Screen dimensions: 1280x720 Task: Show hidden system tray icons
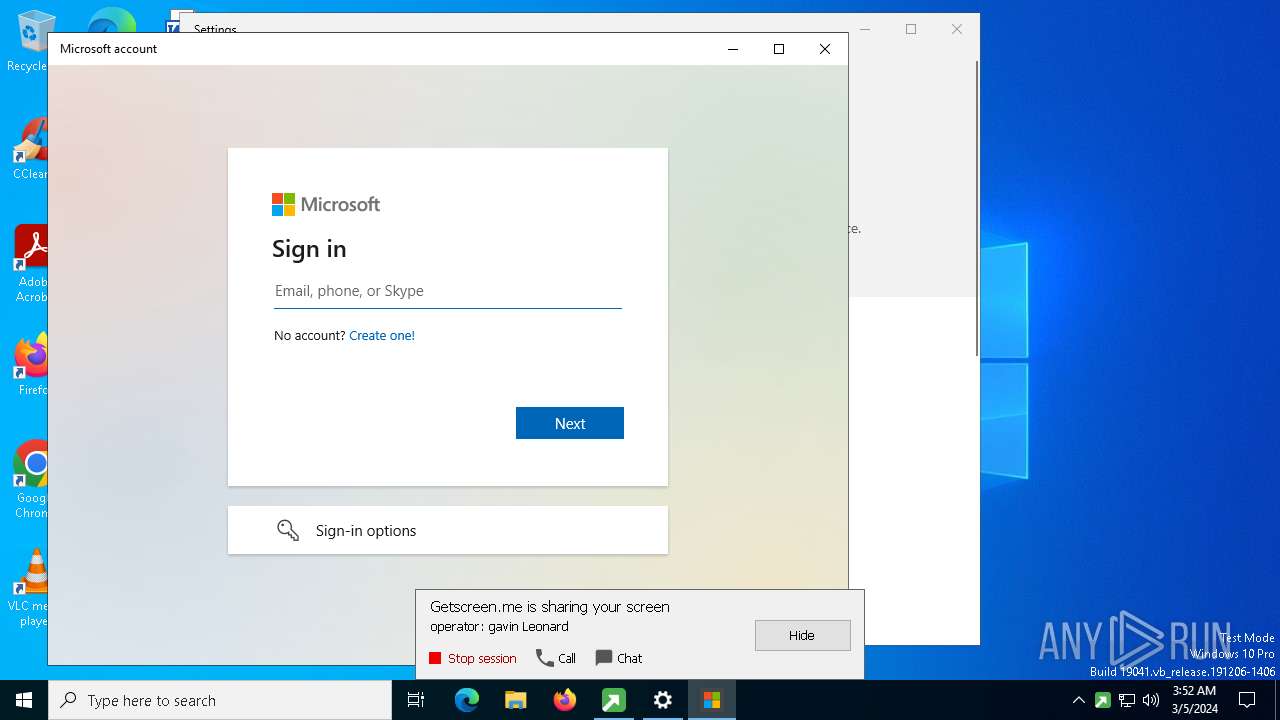1078,700
